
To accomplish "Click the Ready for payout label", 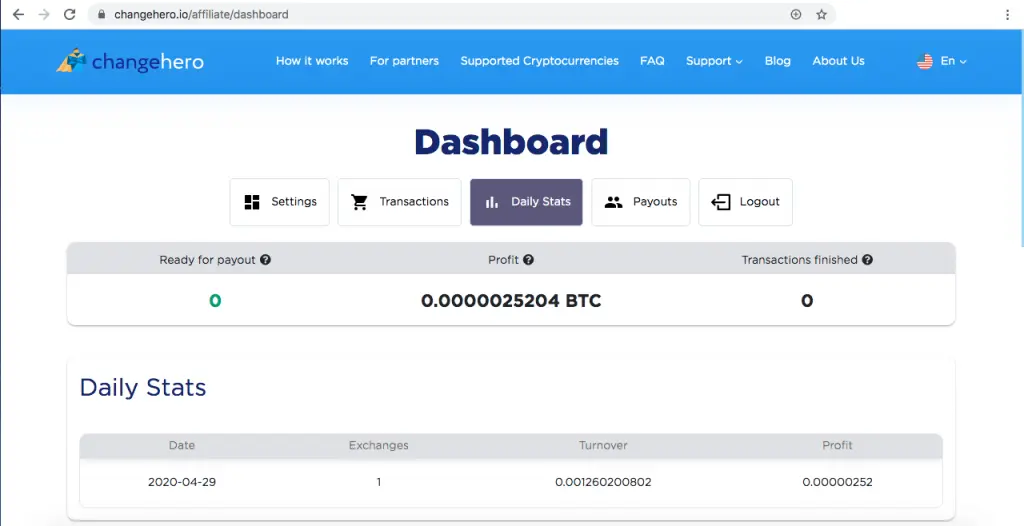I will click(207, 259).
